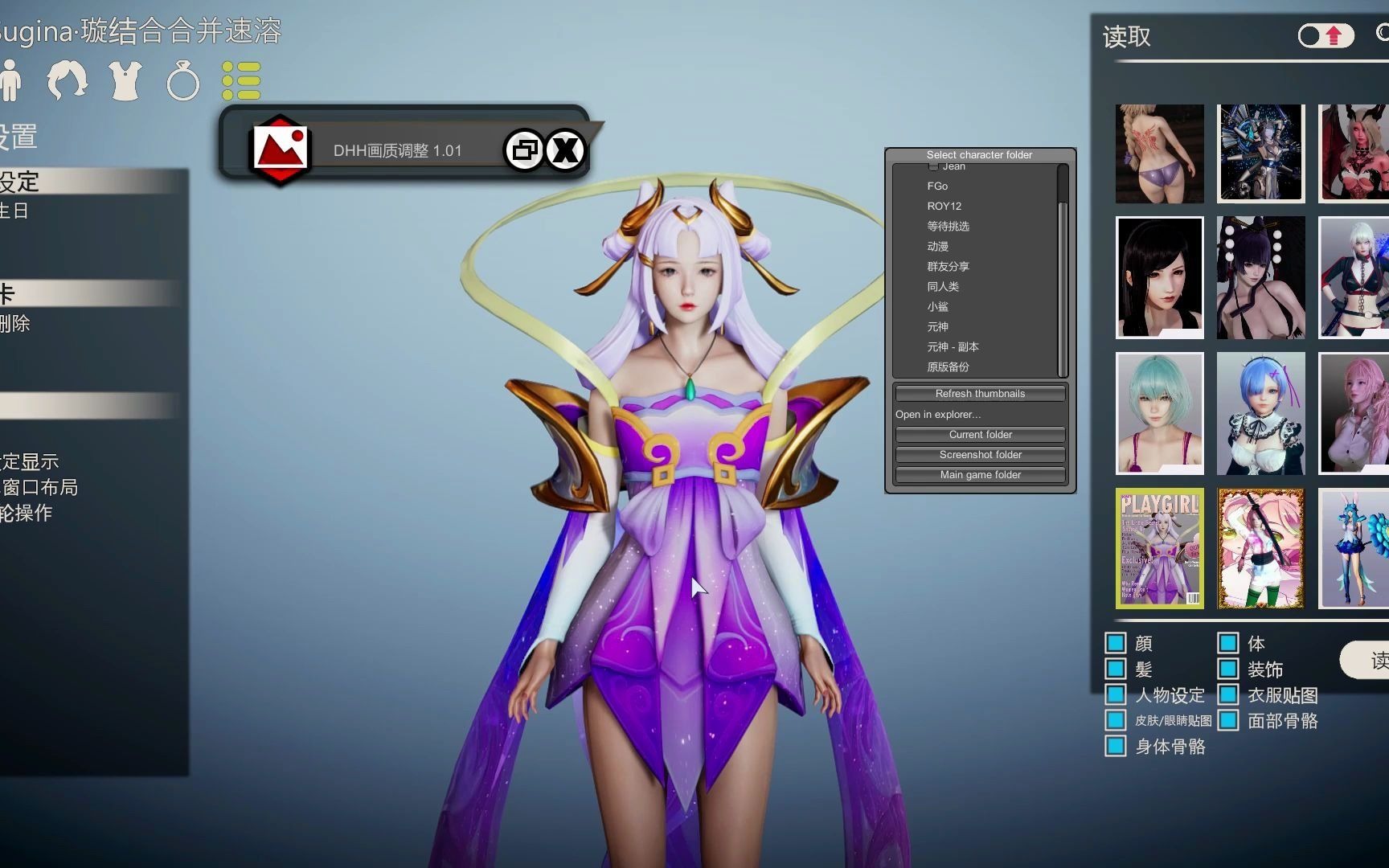Select the pink-haired office card

click(1354, 413)
